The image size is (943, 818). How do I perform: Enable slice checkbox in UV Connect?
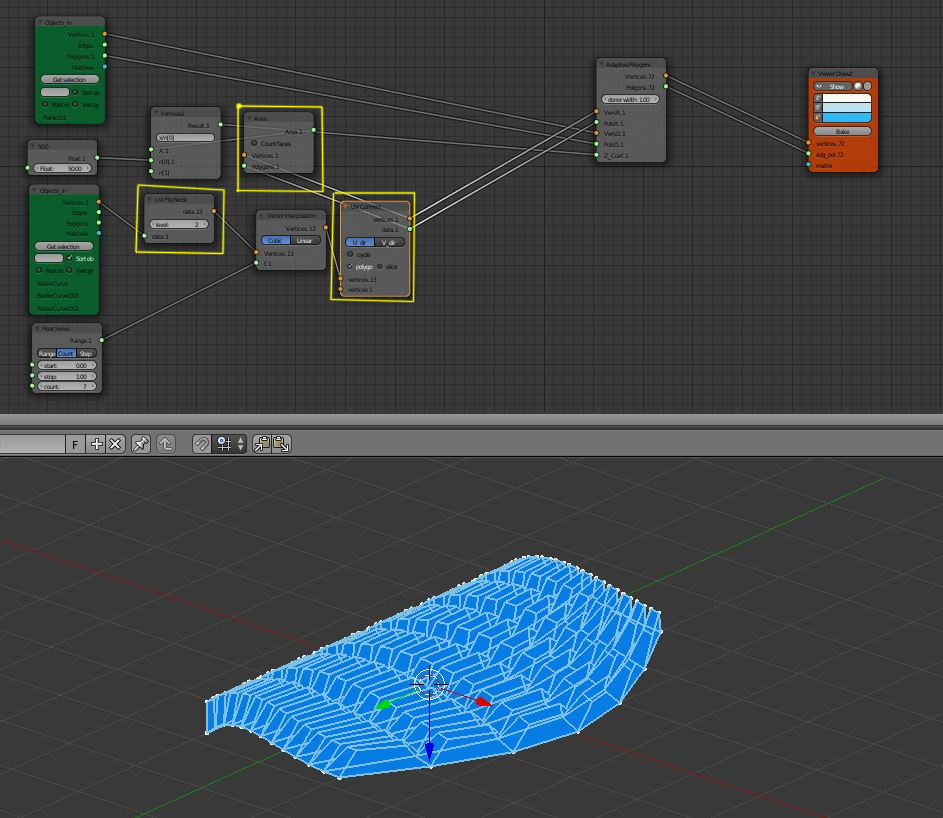coord(379,266)
